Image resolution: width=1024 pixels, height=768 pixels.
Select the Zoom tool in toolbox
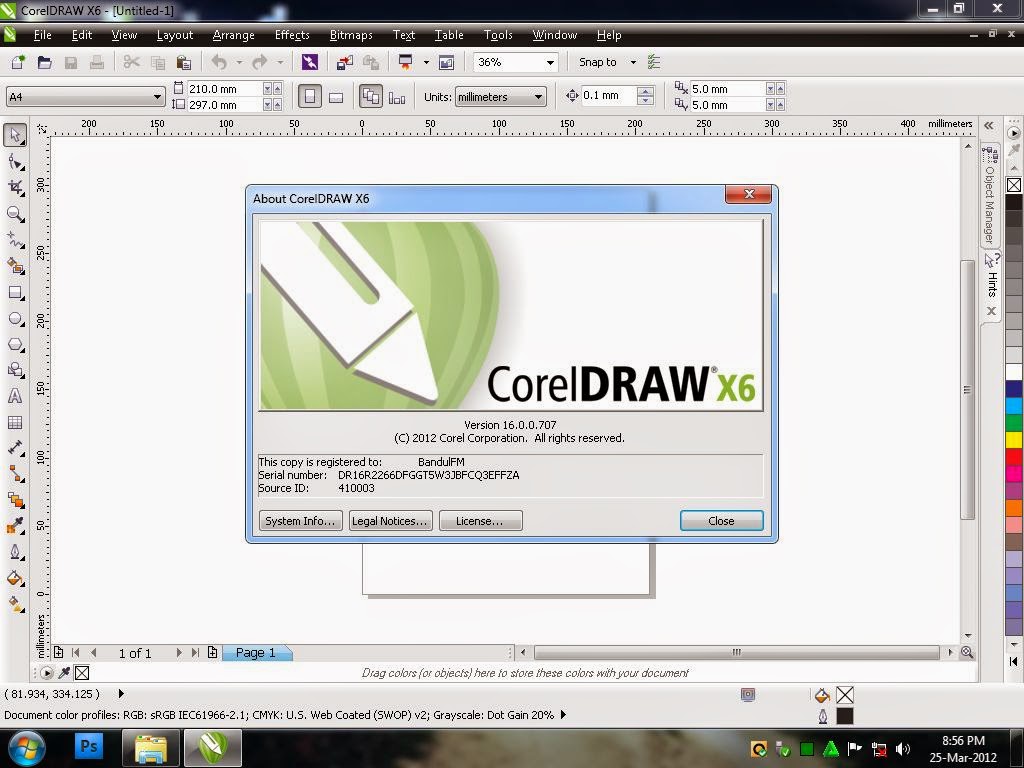point(15,214)
